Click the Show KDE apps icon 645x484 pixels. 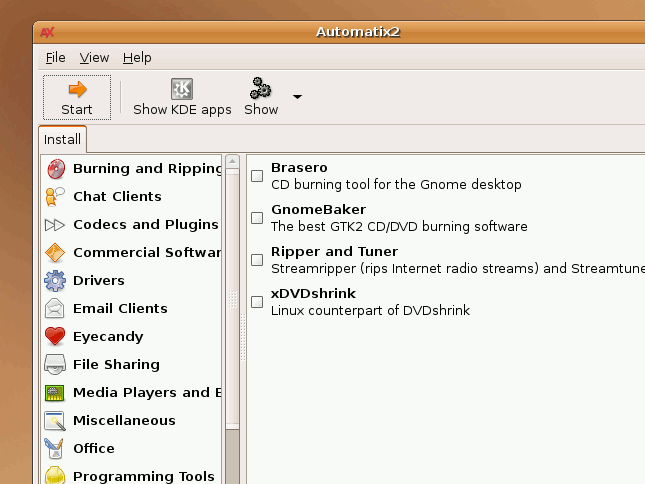coord(182,89)
